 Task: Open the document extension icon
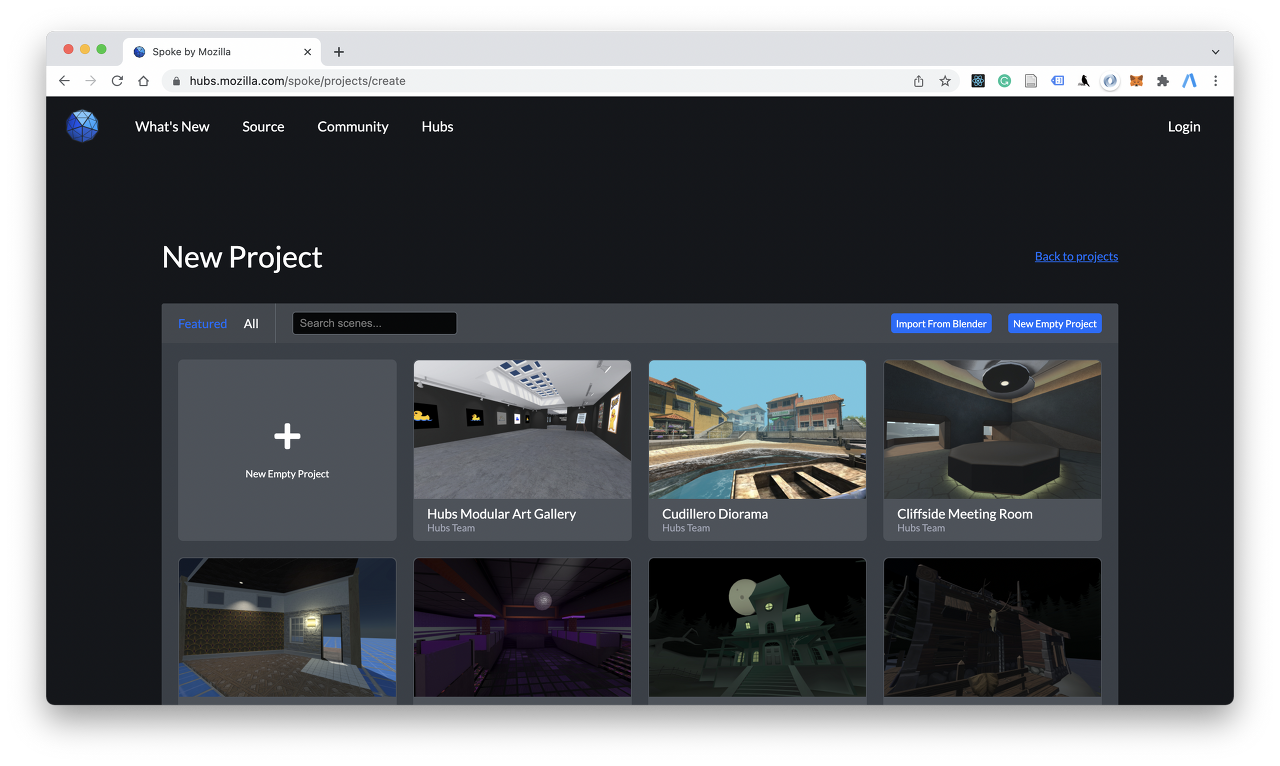[x=1031, y=81]
